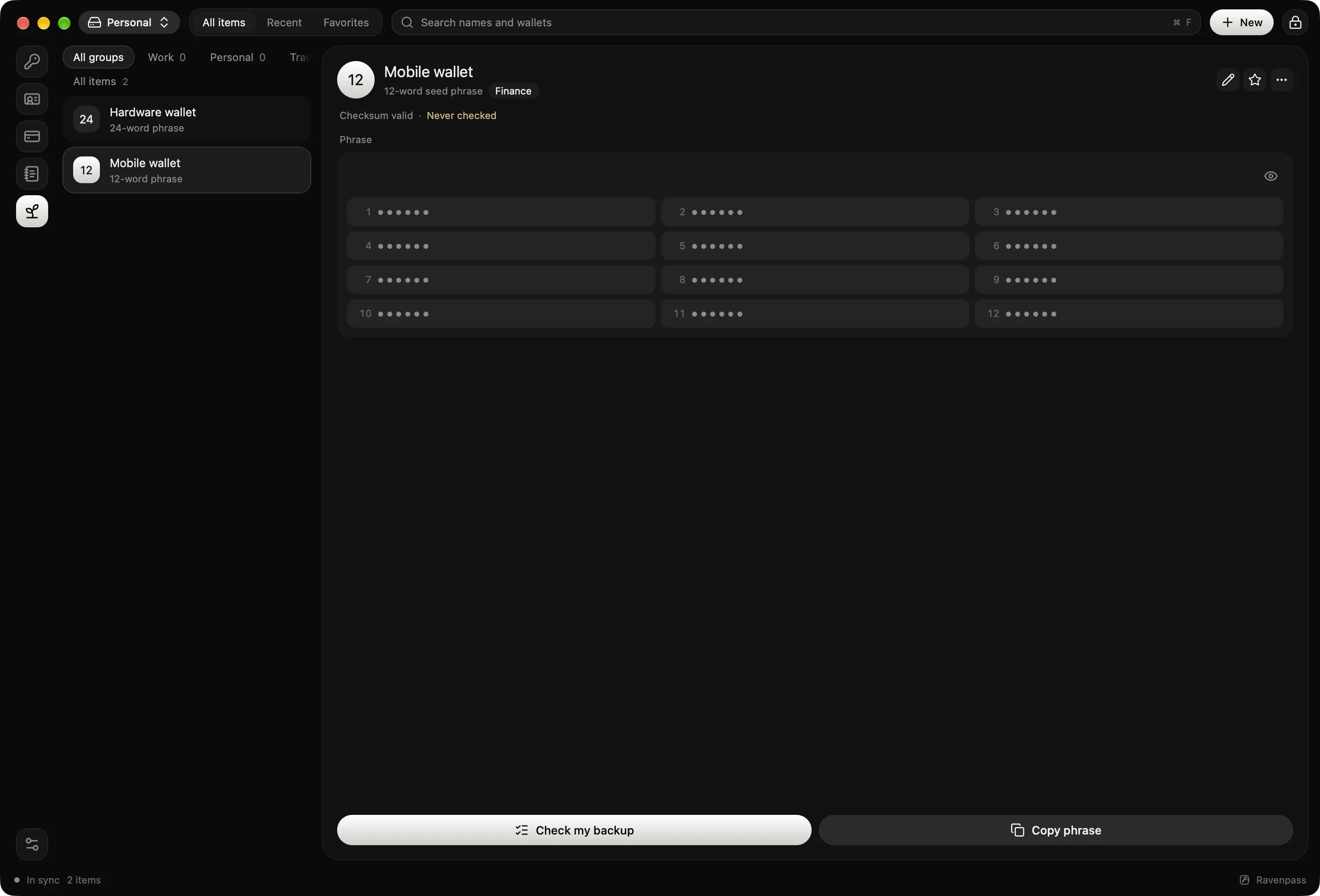Click Check my backup button
Screen dimensions: 1320x896
tap(573, 830)
